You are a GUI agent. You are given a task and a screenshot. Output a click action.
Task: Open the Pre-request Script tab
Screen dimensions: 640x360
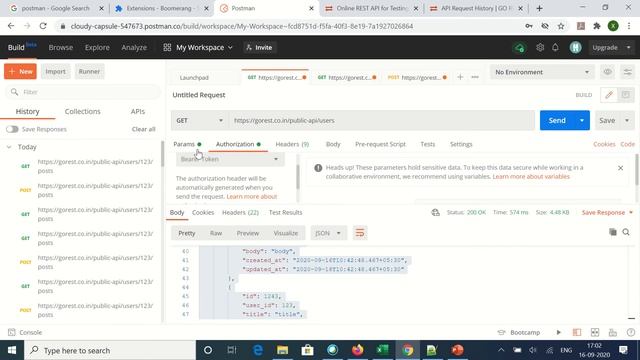pos(380,144)
